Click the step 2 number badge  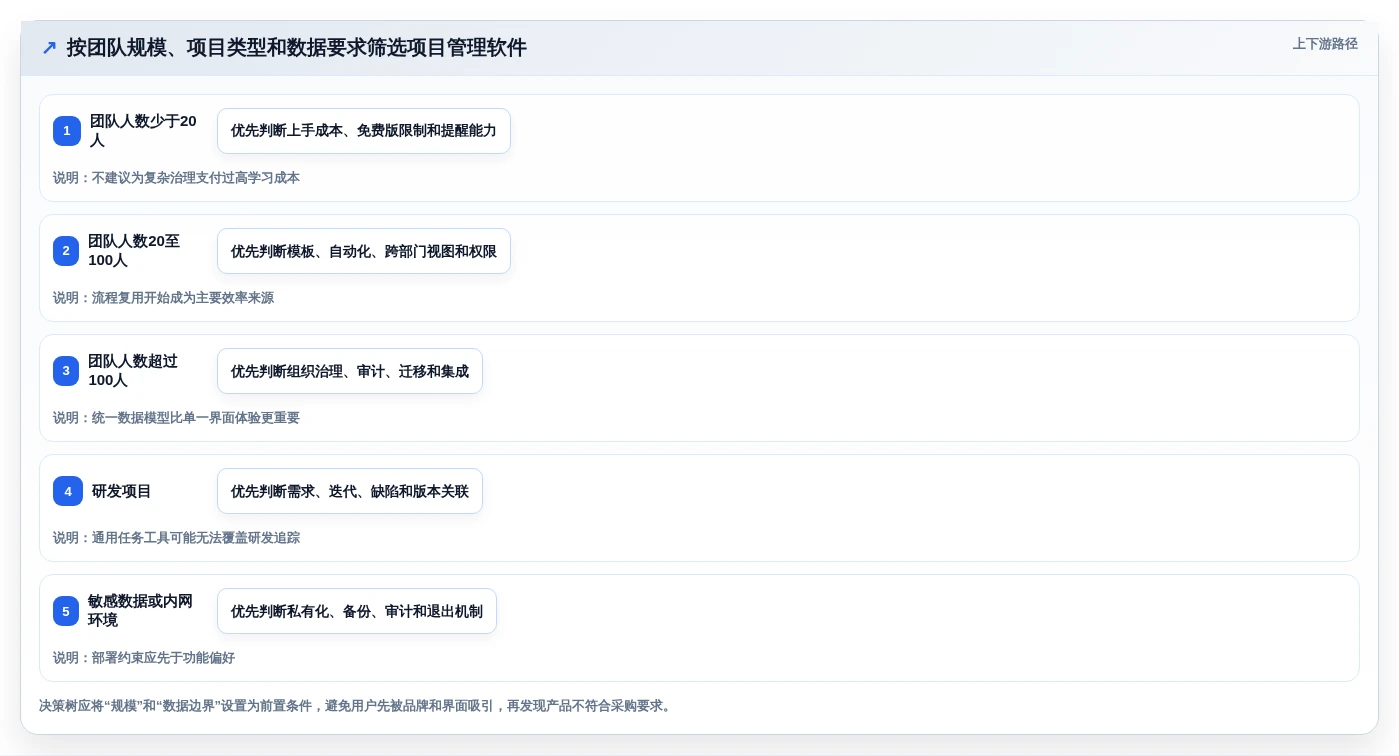[x=66, y=251]
